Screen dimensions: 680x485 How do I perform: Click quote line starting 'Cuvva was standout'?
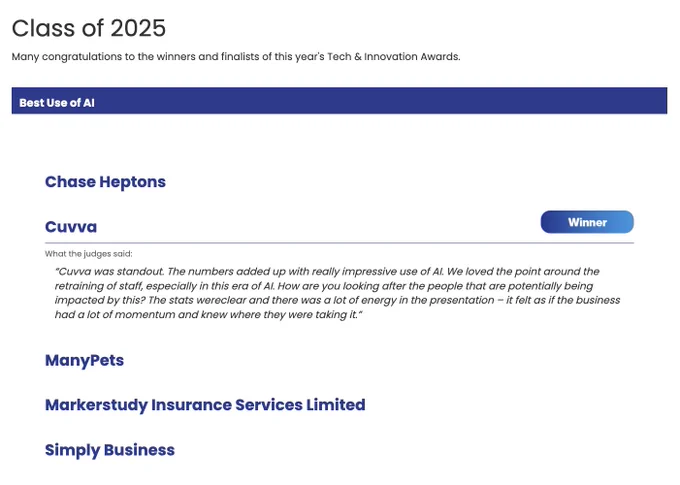pyautogui.click(x=327, y=272)
